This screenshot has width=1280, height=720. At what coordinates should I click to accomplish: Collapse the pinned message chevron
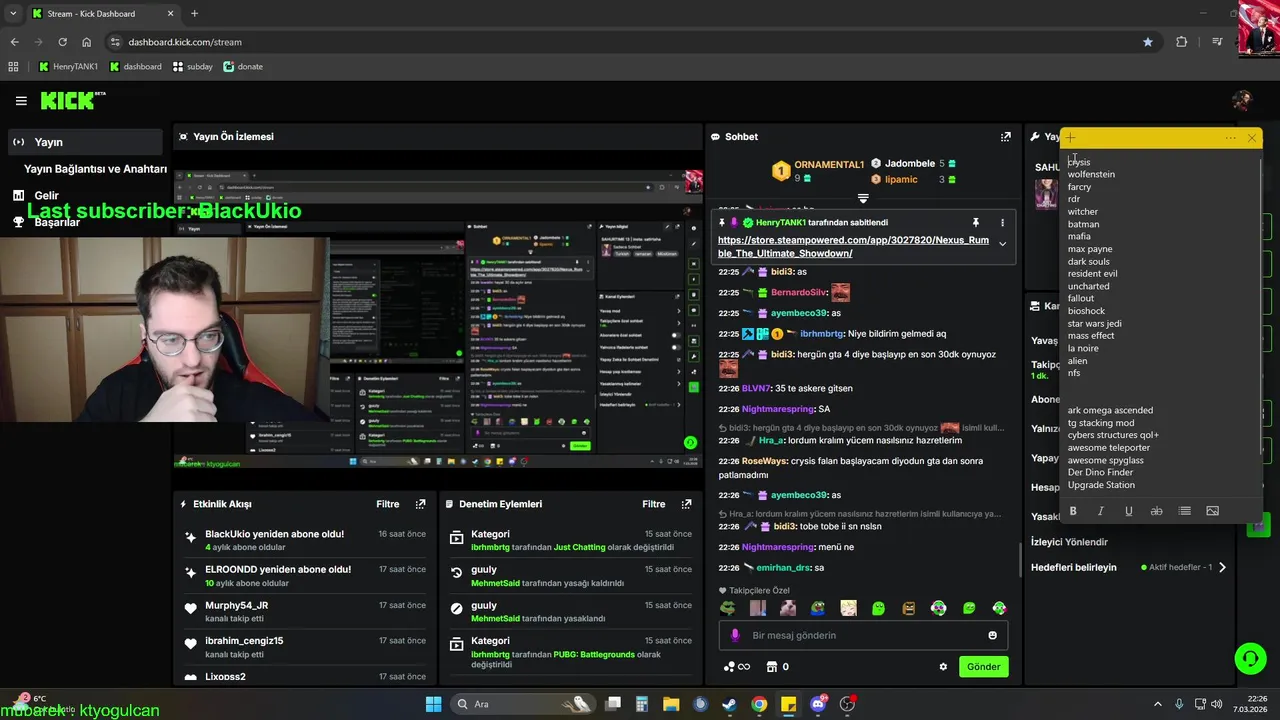pos(1002,243)
